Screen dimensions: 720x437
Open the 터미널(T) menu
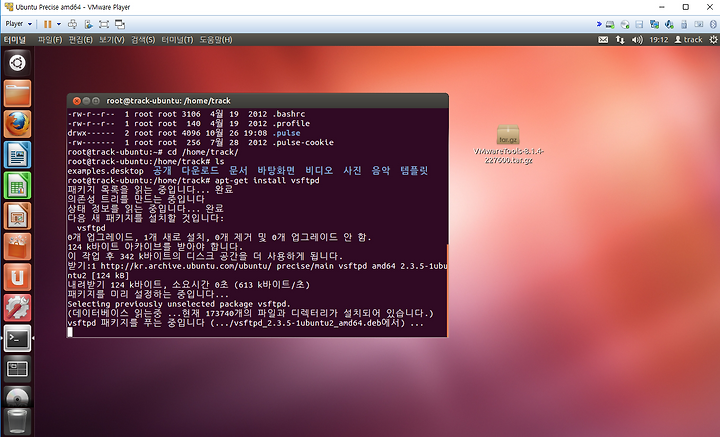click(x=177, y=40)
